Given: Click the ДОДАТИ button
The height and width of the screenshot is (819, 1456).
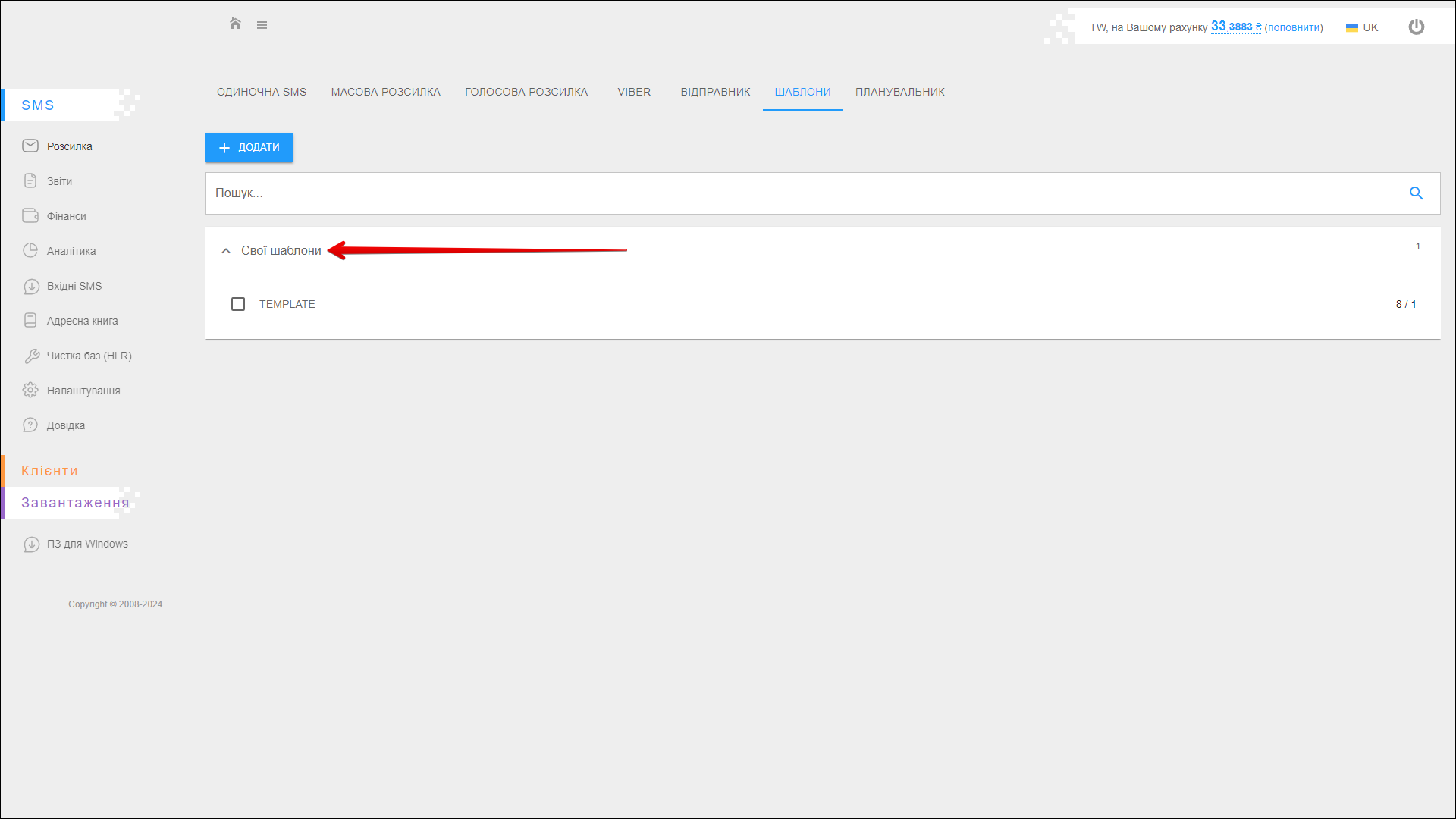Looking at the screenshot, I should click(249, 148).
